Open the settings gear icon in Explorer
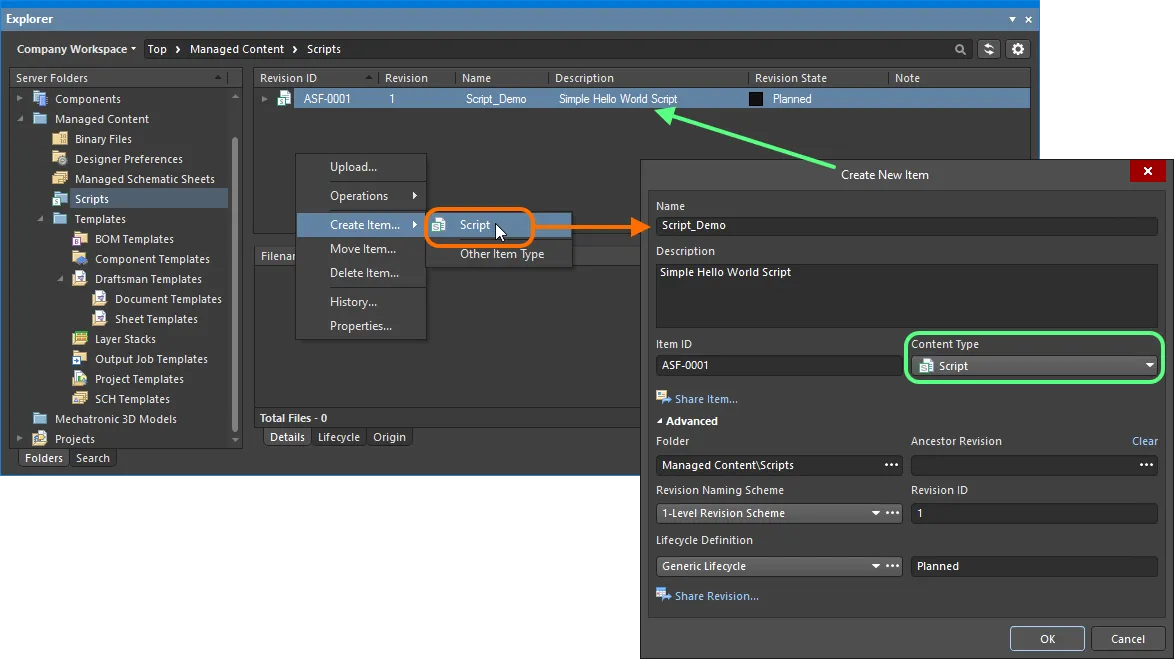Viewport: 1174px width, 659px height. point(1018,49)
